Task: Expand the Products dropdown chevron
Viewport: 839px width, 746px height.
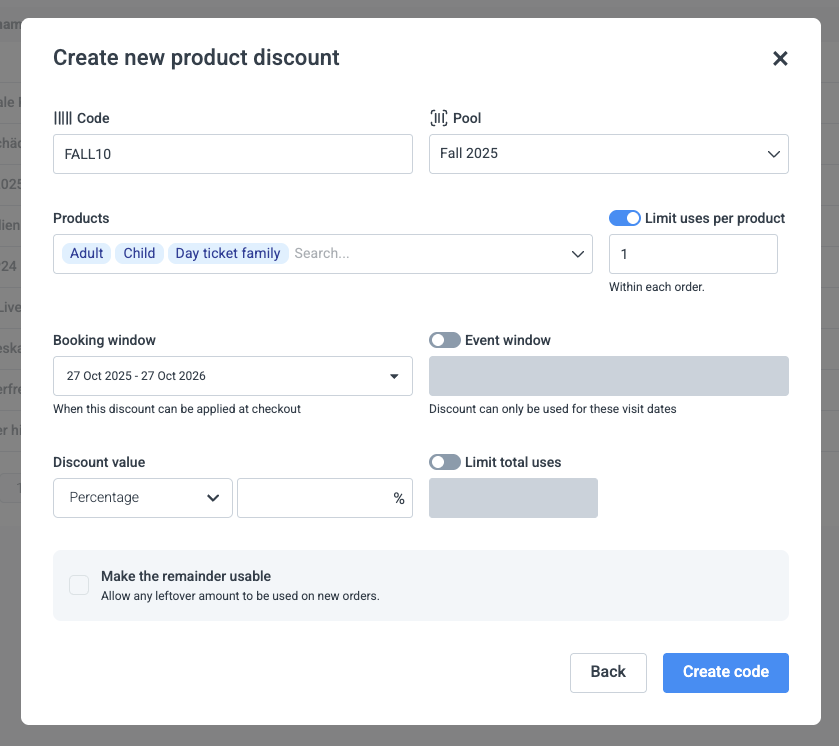Action: tap(578, 254)
